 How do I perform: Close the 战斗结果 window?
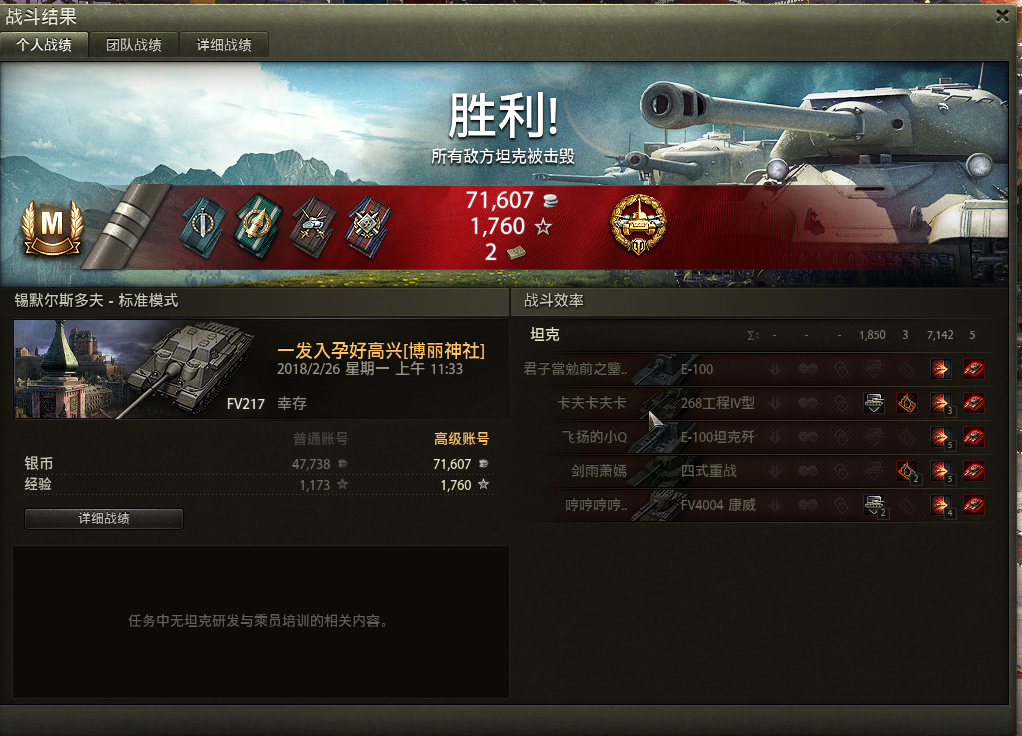1002,16
